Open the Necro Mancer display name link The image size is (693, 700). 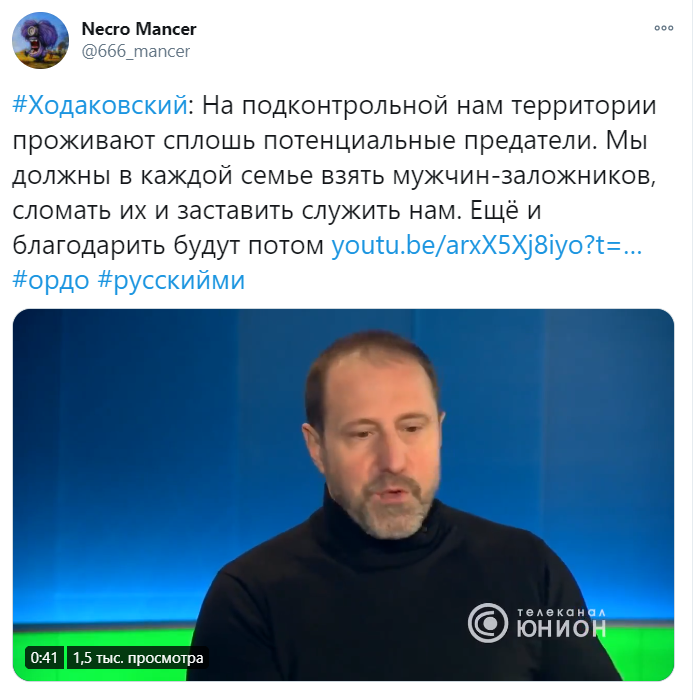point(139,29)
